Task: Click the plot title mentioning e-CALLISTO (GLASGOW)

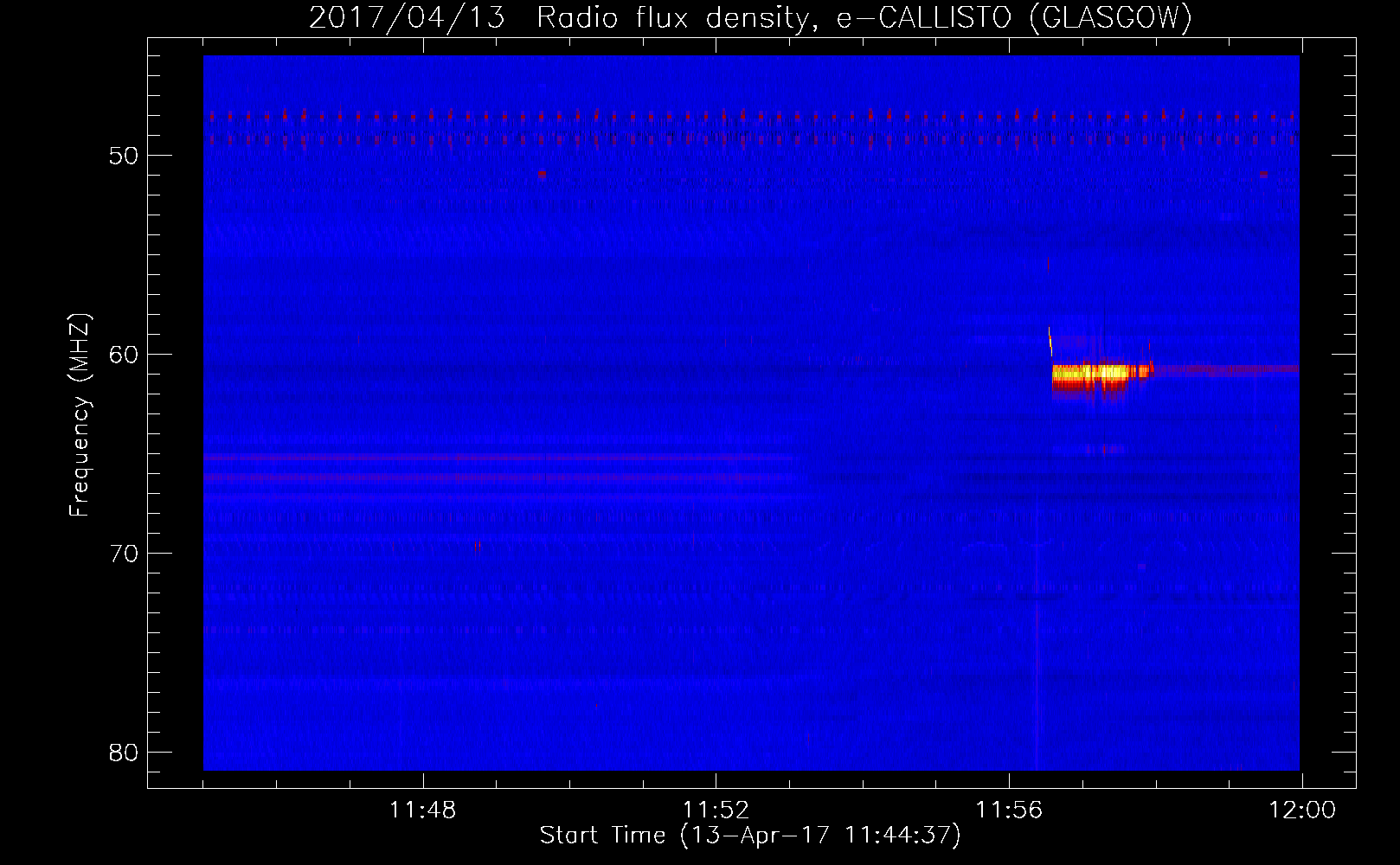Action: coord(750,18)
